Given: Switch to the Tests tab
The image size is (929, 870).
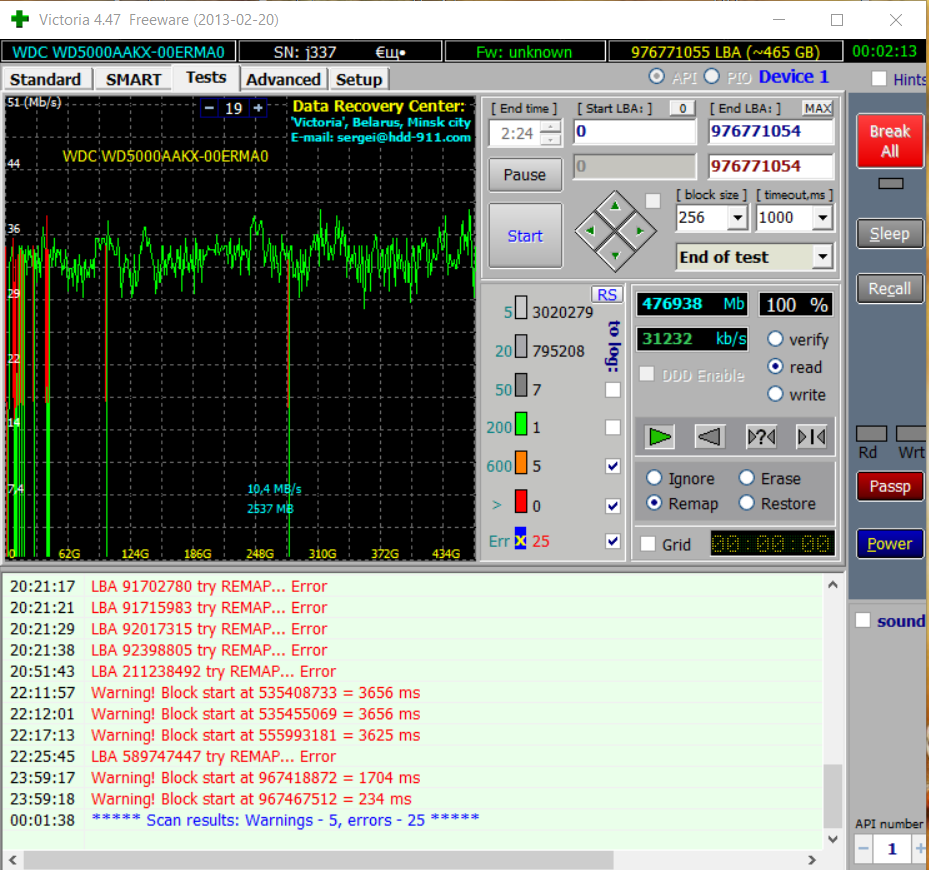Looking at the screenshot, I should point(206,78).
